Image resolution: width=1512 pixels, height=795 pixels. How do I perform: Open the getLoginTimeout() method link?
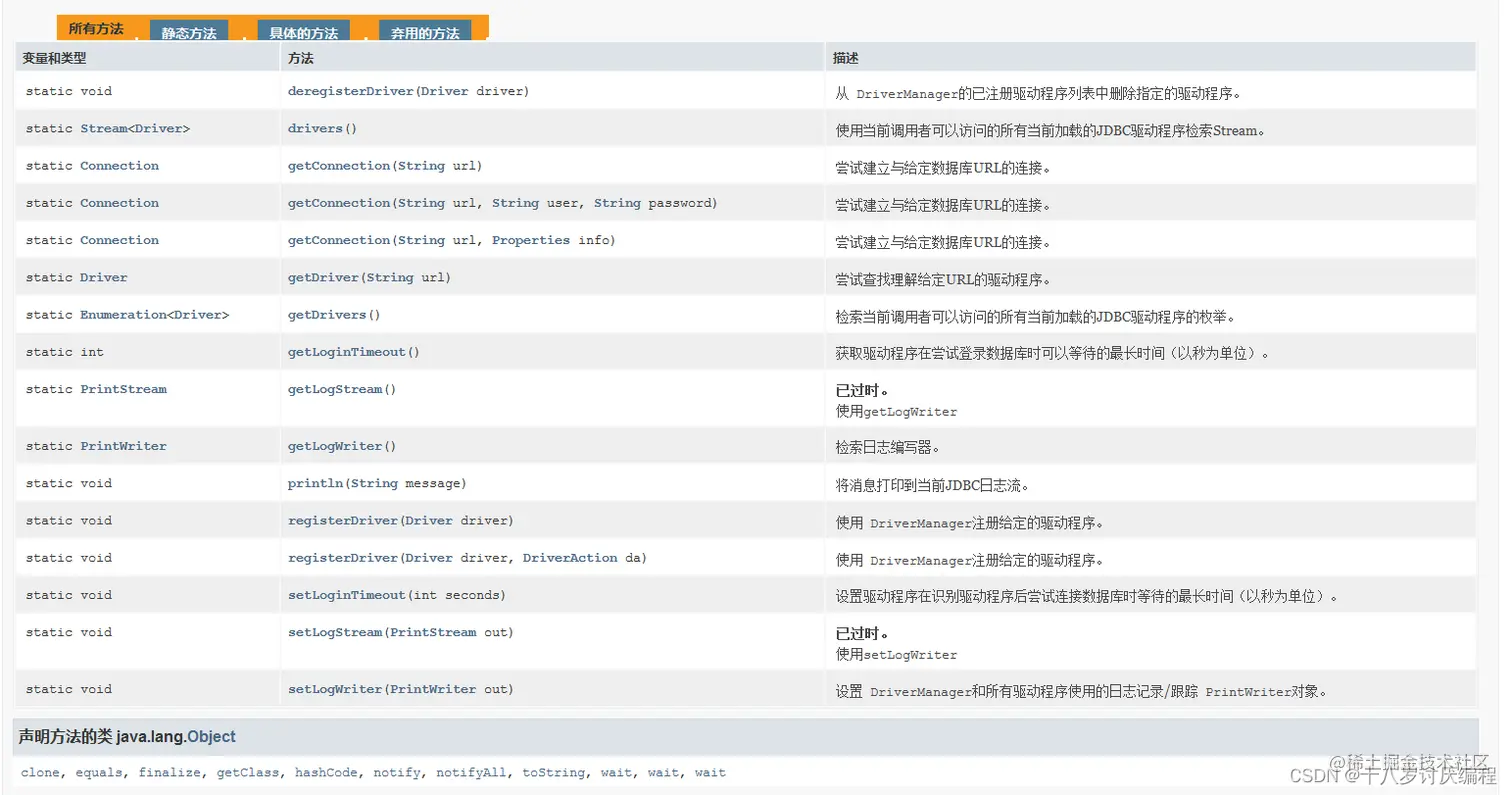347,352
